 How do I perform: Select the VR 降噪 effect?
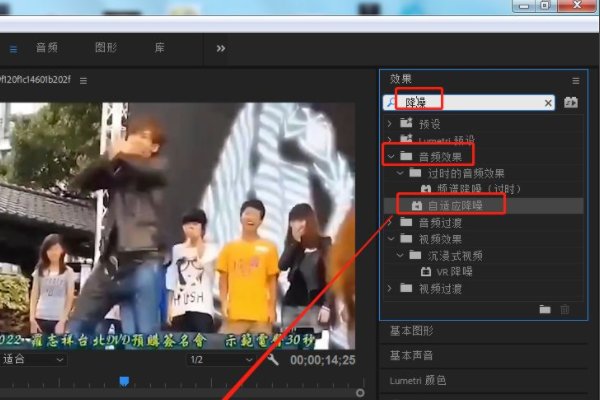(x=455, y=272)
